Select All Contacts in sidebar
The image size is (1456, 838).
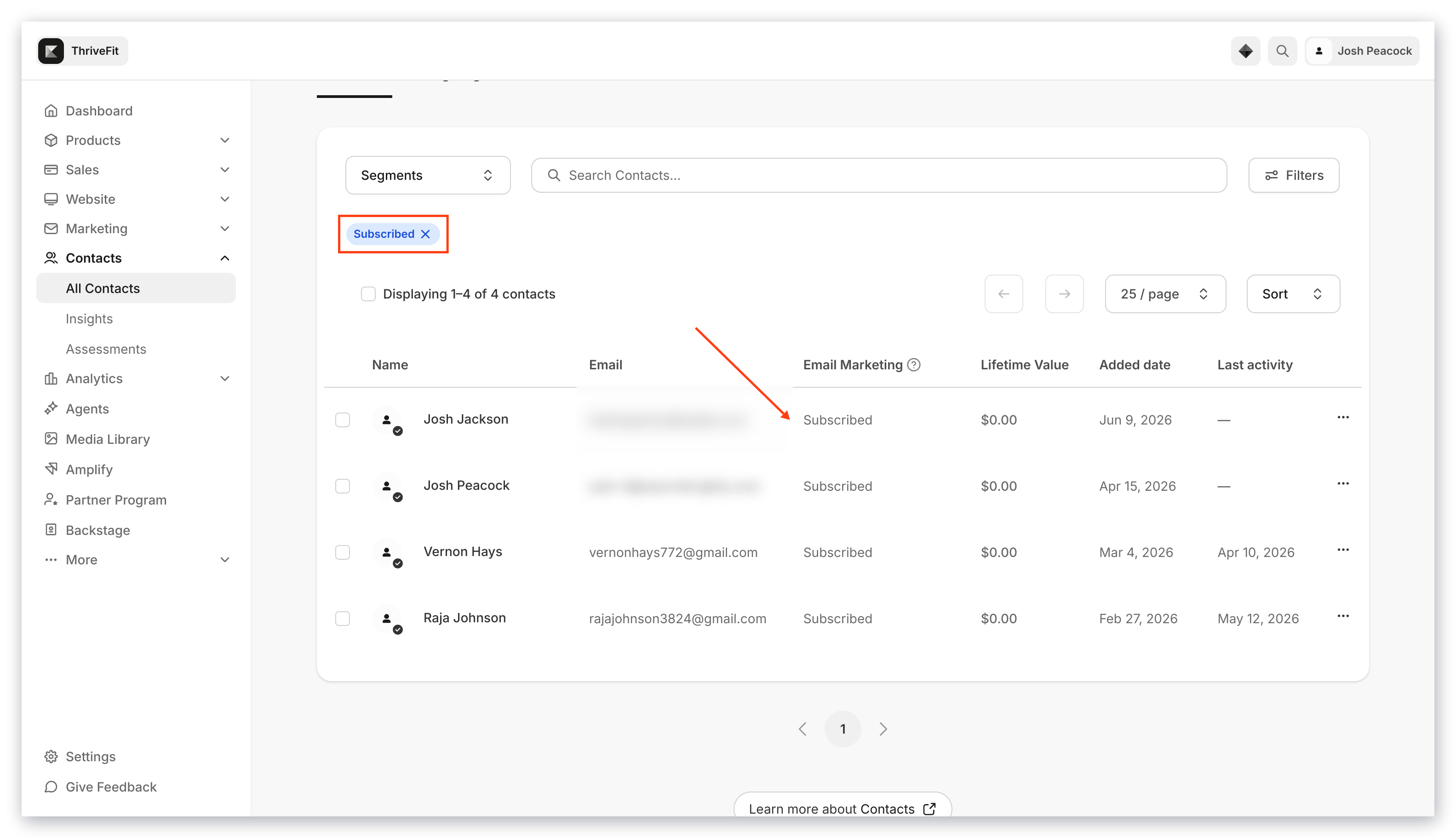coord(136,288)
